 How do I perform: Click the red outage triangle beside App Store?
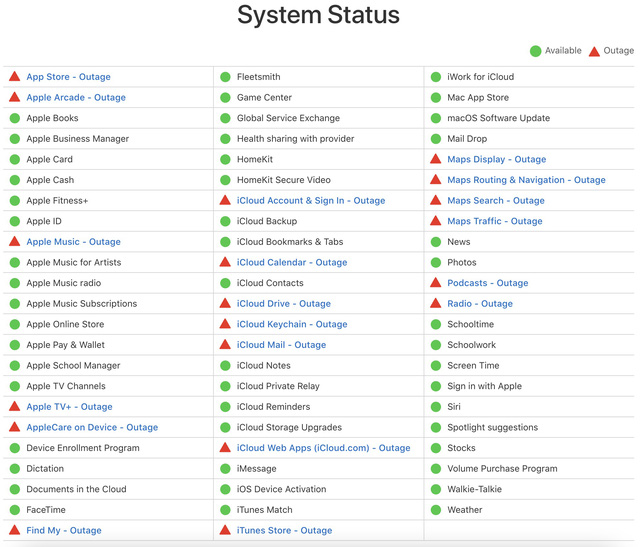(x=15, y=76)
